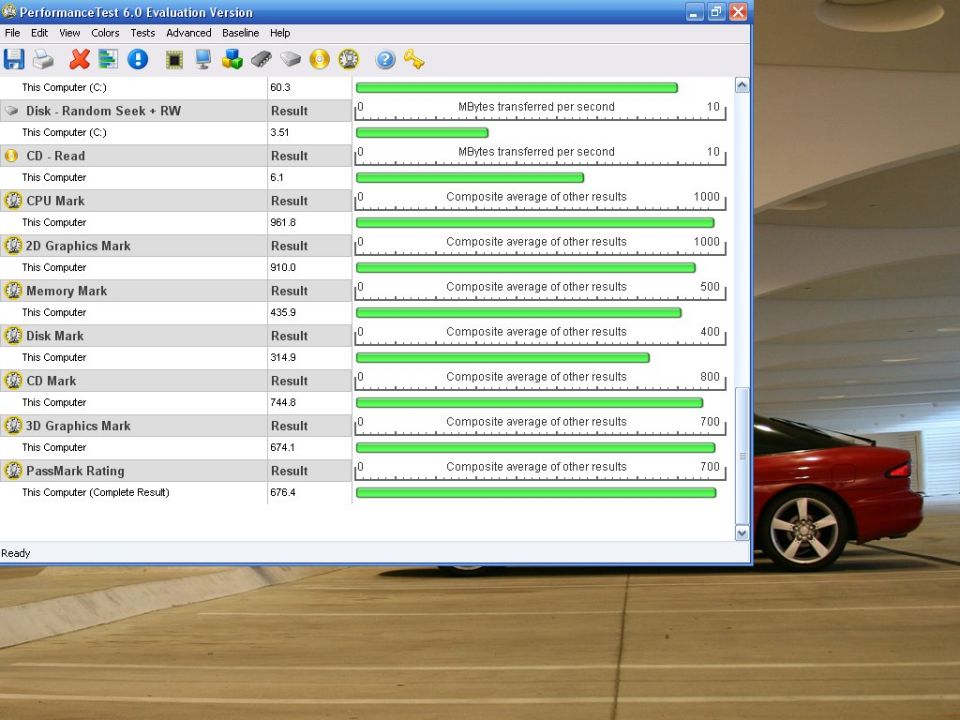Click the PassMark Rating value 676.4

point(283,492)
